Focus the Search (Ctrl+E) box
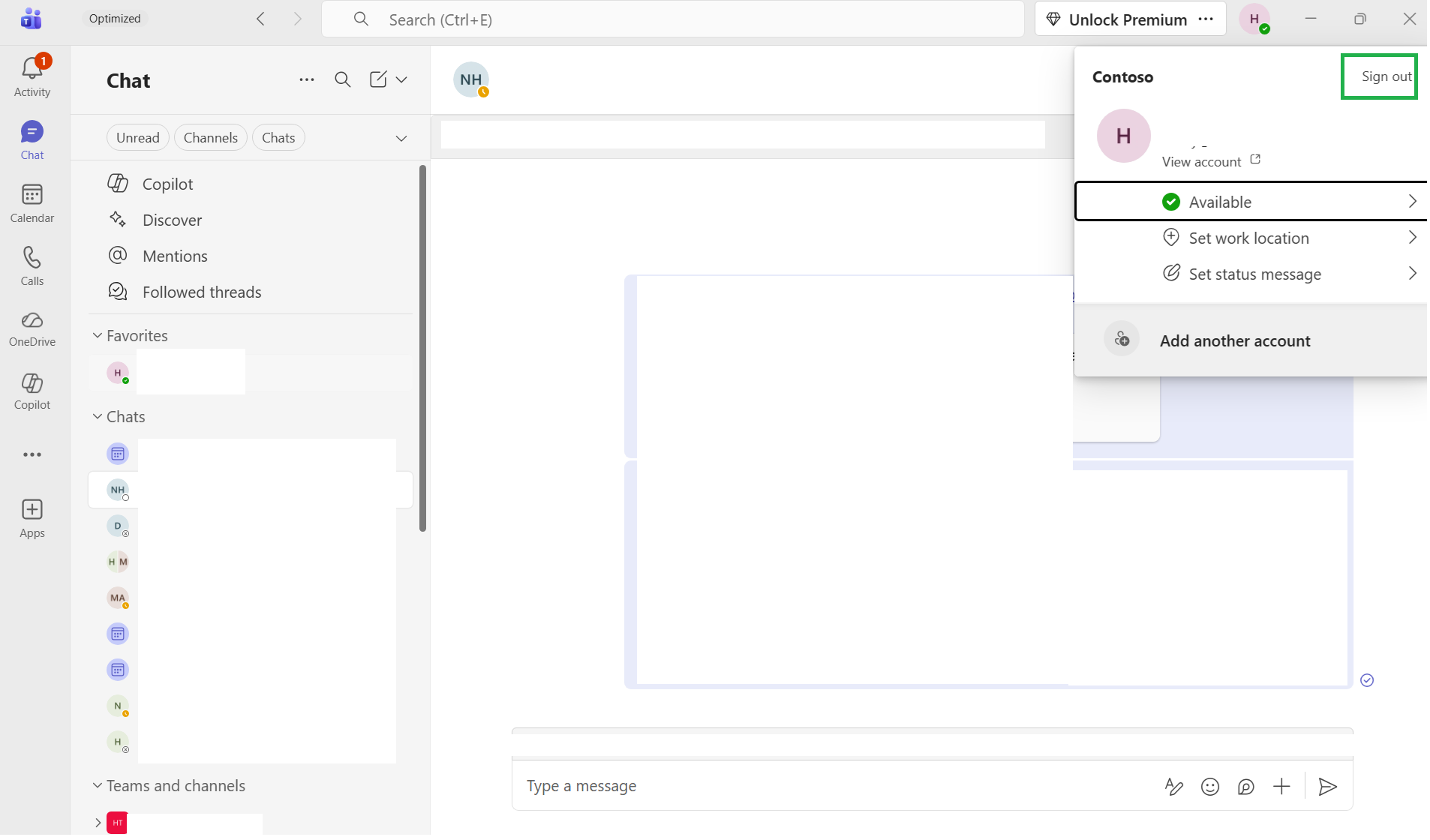1430x840 pixels. tap(673, 19)
